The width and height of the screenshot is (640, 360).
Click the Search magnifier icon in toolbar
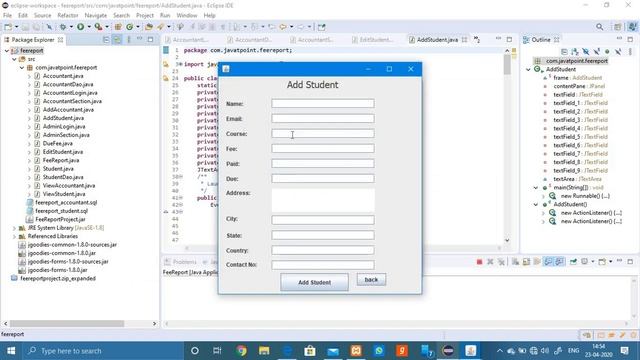(599, 27)
